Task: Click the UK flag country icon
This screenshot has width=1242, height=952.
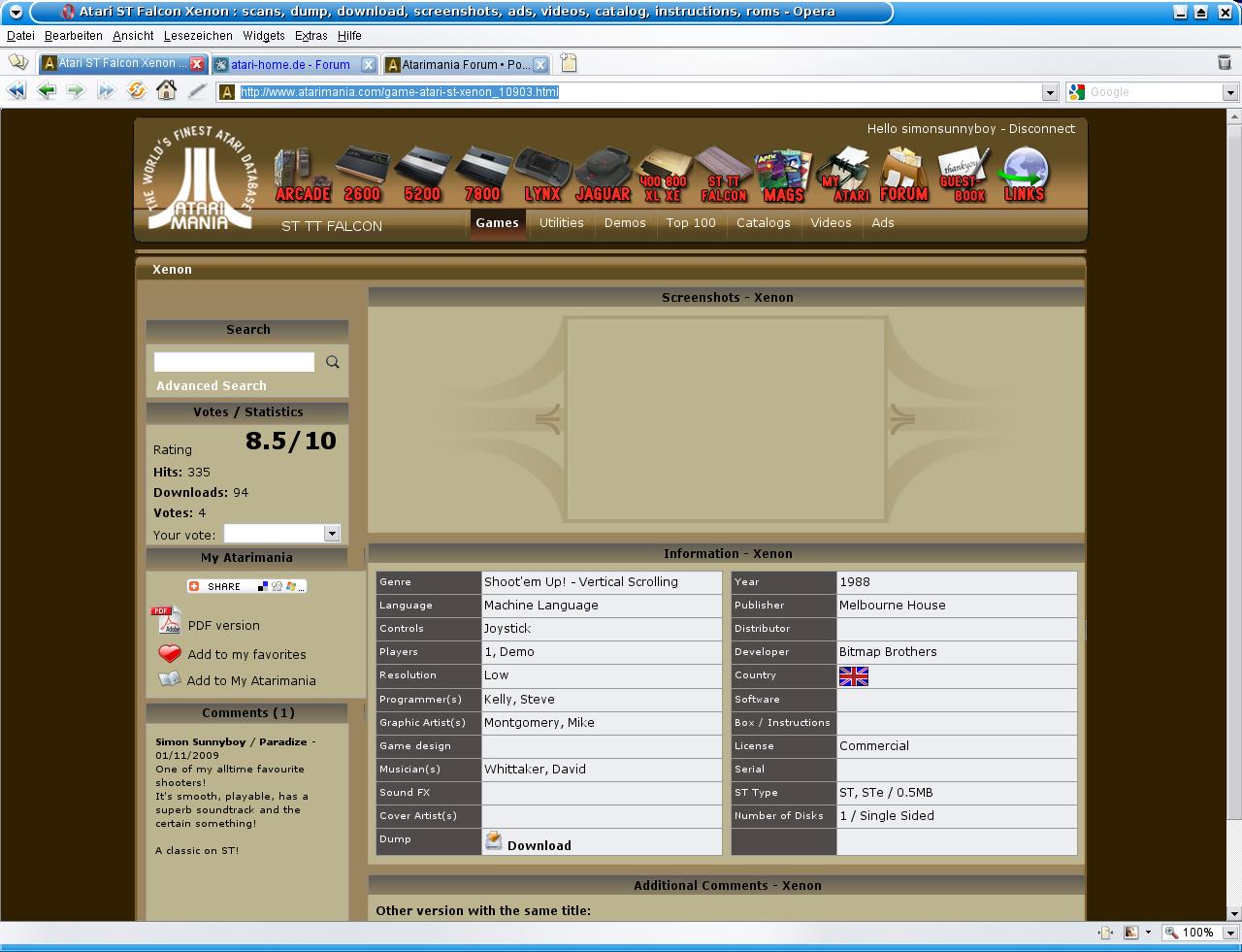Action: 854,675
